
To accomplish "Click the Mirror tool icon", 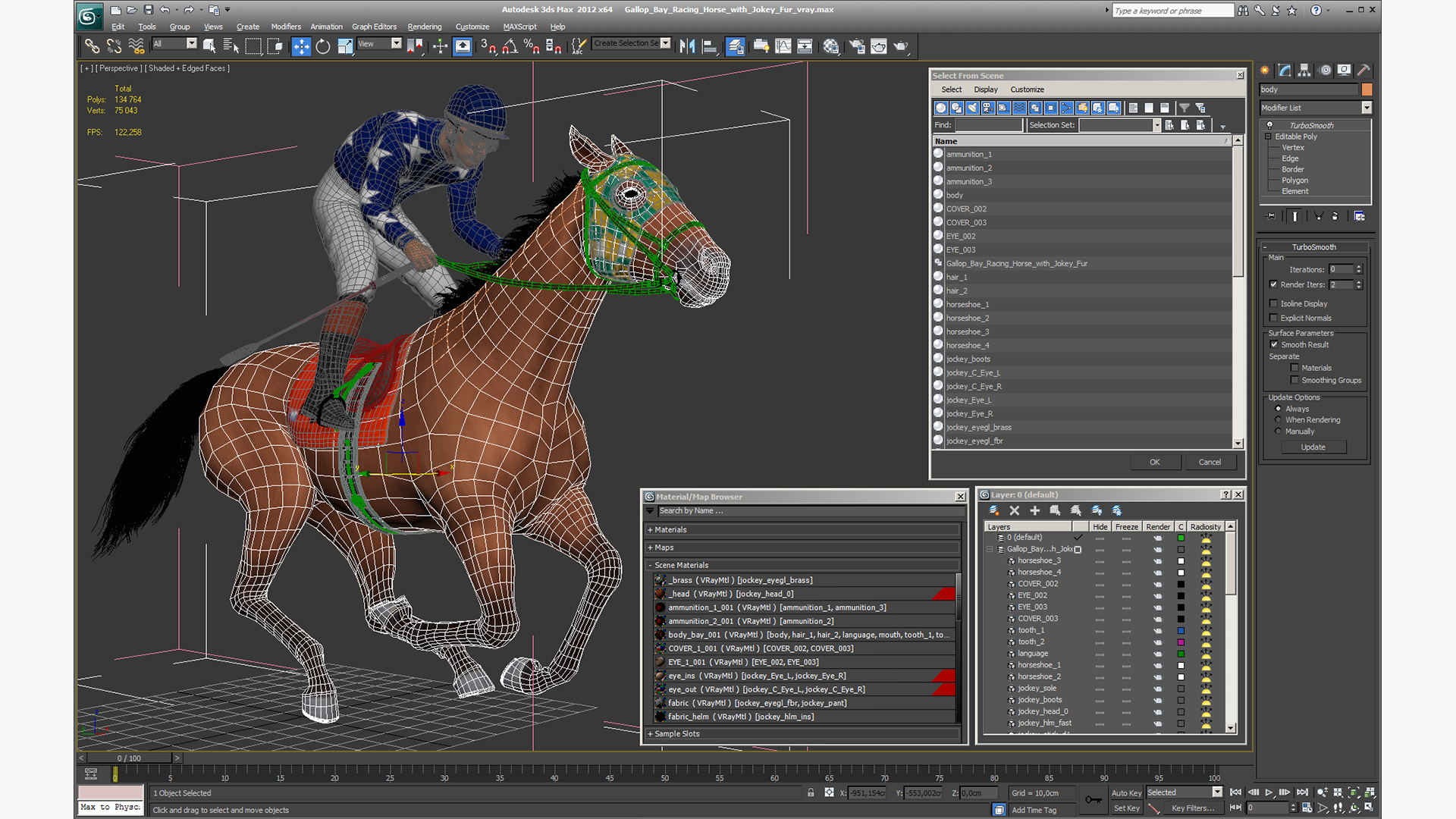I will [x=687, y=46].
